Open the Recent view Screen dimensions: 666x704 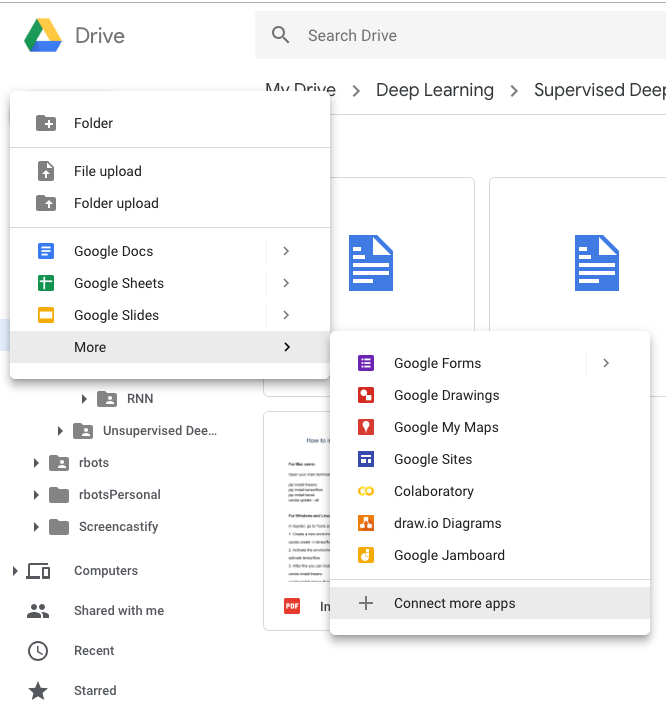[x=94, y=651]
